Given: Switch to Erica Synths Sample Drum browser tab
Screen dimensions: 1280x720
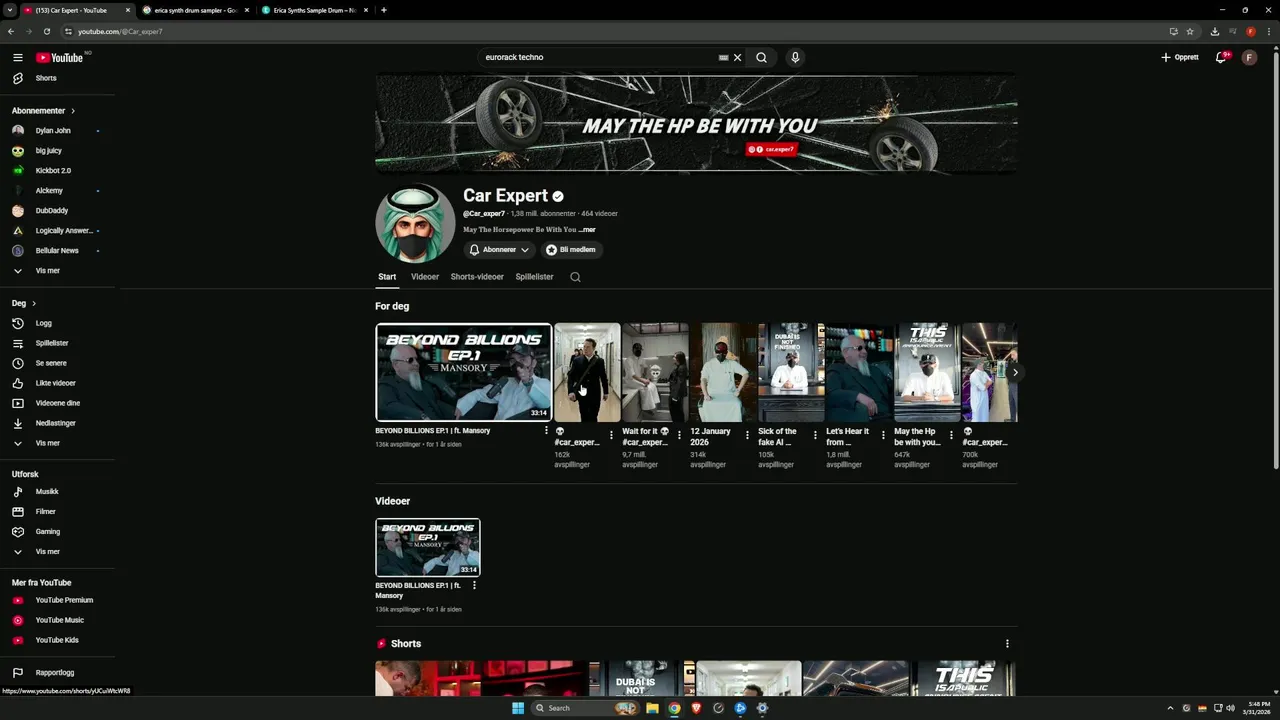Looking at the screenshot, I should point(315,10).
